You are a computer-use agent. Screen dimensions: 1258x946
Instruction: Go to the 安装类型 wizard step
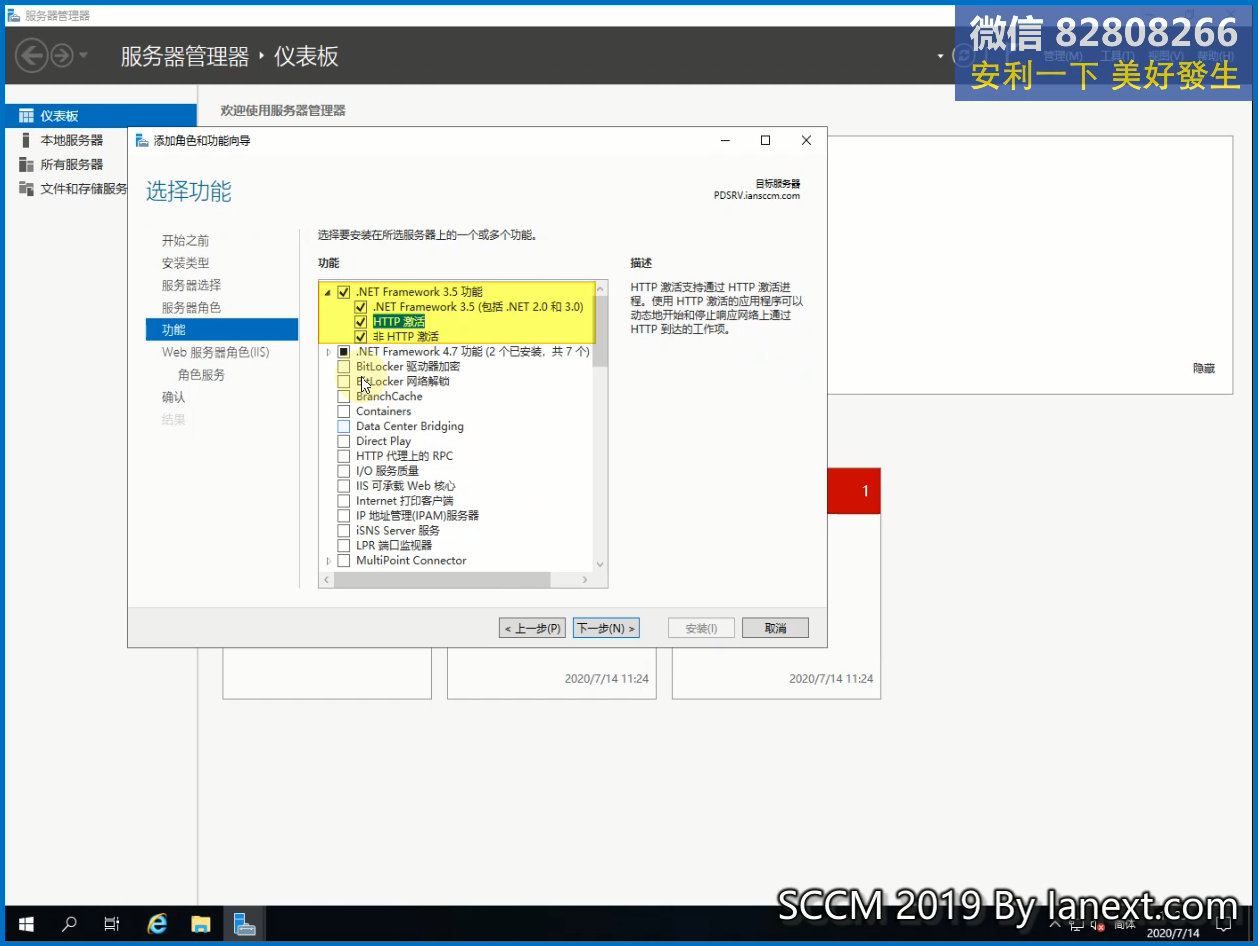pyautogui.click(x=186, y=263)
